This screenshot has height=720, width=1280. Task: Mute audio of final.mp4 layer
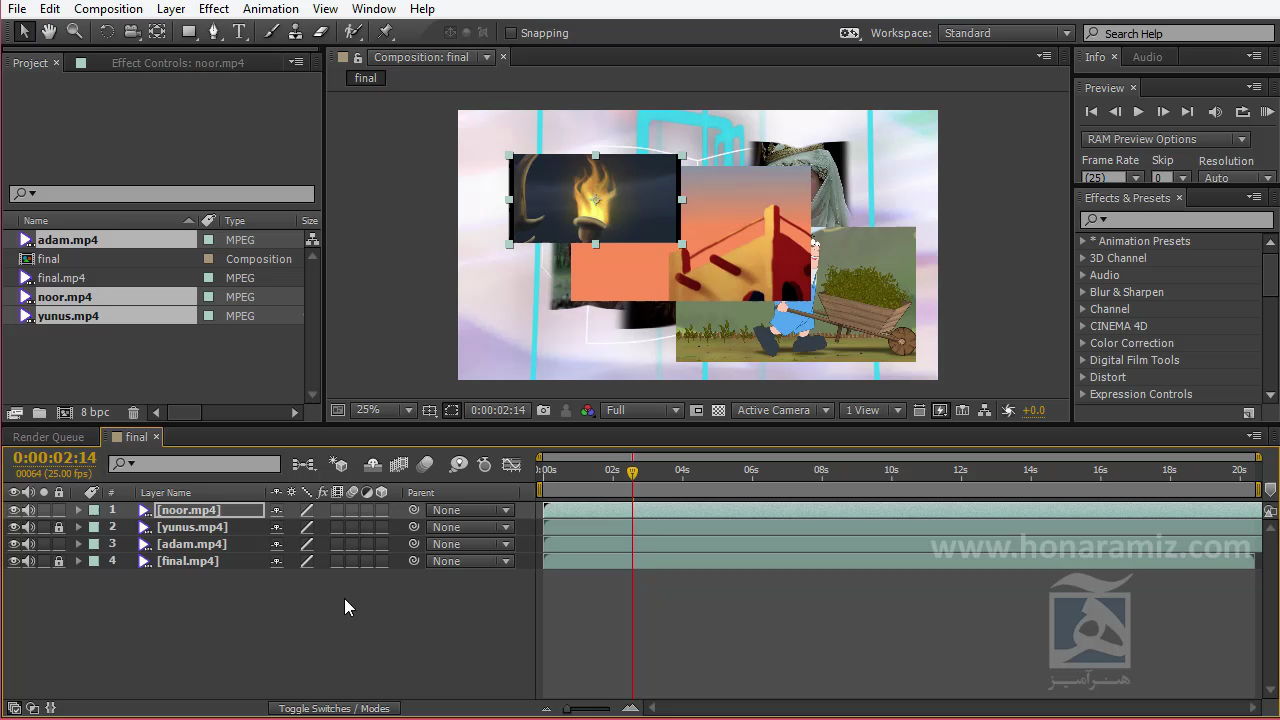point(29,561)
